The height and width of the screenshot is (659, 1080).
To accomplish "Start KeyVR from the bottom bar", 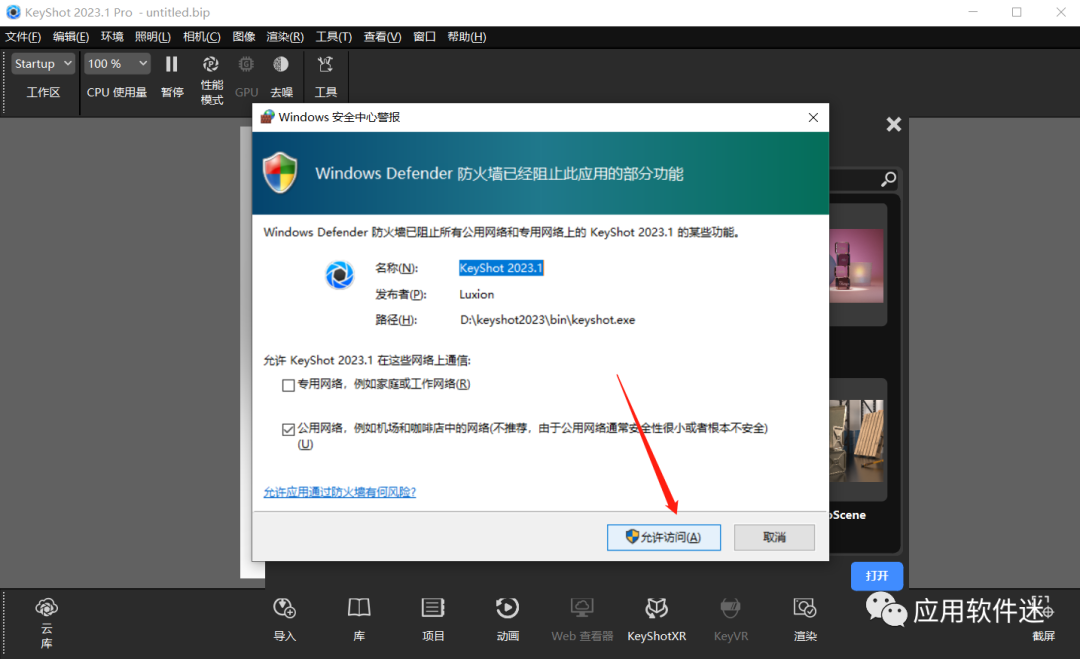I will point(730,615).
